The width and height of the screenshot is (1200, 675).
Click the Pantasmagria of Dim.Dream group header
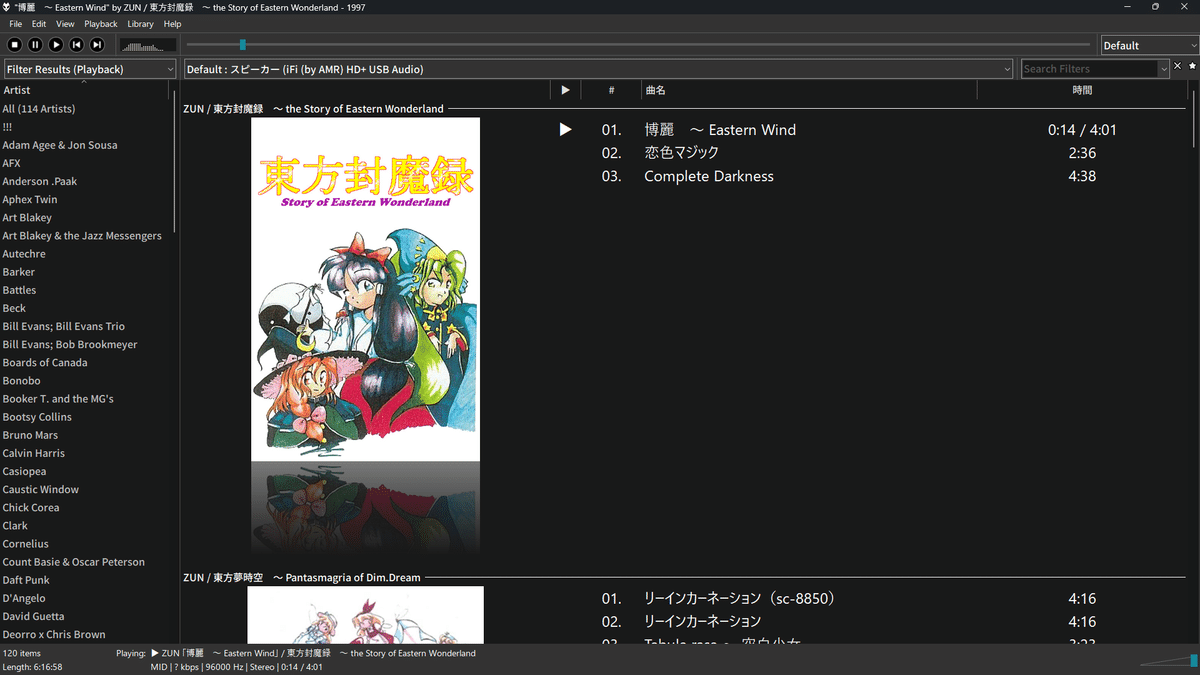coord(302,578)
